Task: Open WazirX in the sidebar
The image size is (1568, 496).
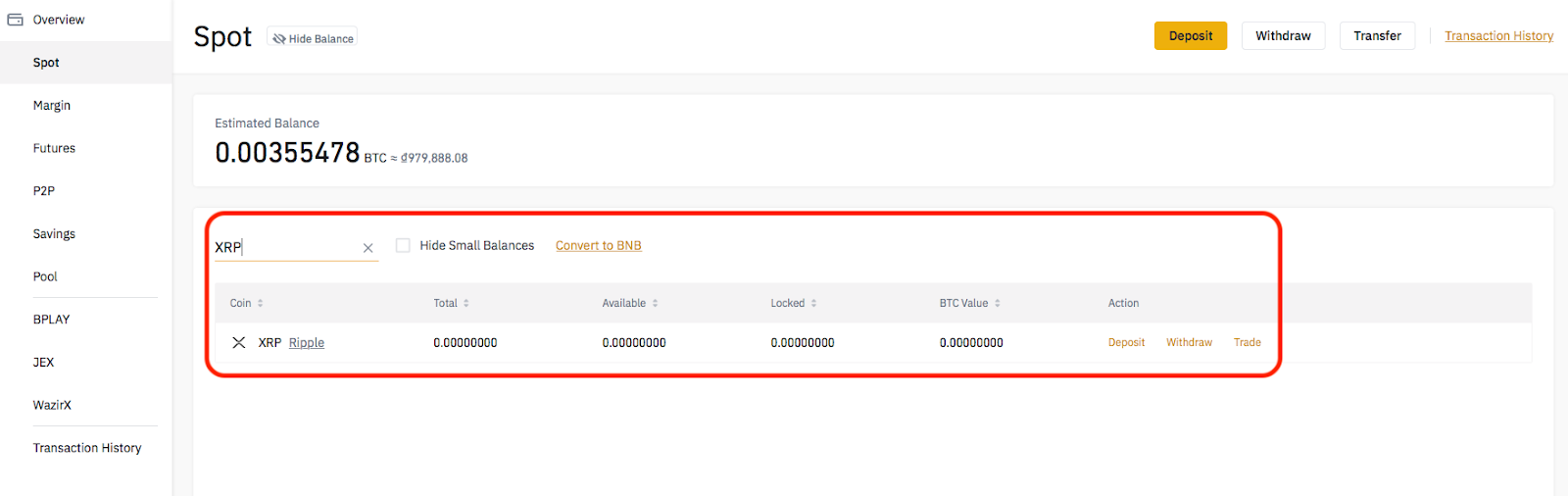Action: click(52, 406)
